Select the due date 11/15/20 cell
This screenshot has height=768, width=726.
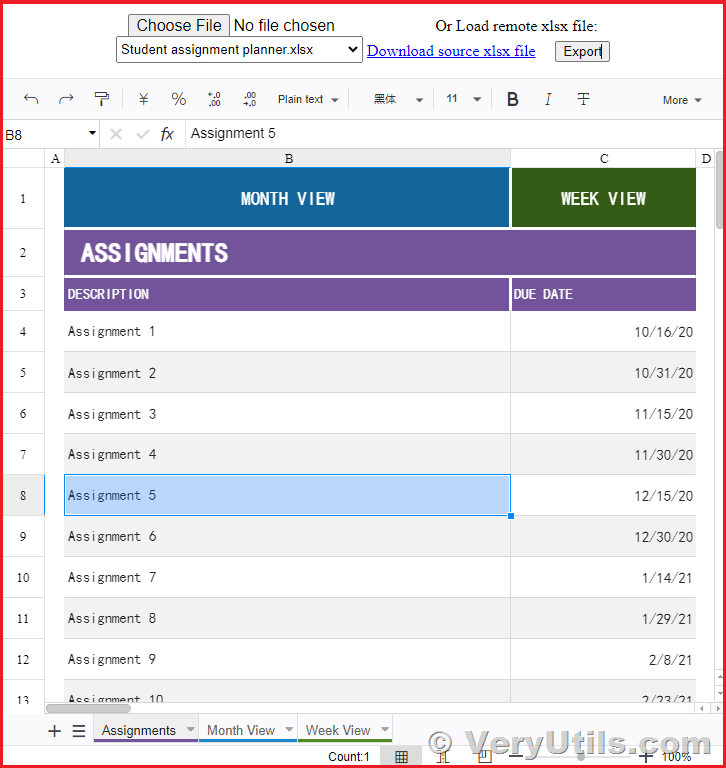[604, 414]
